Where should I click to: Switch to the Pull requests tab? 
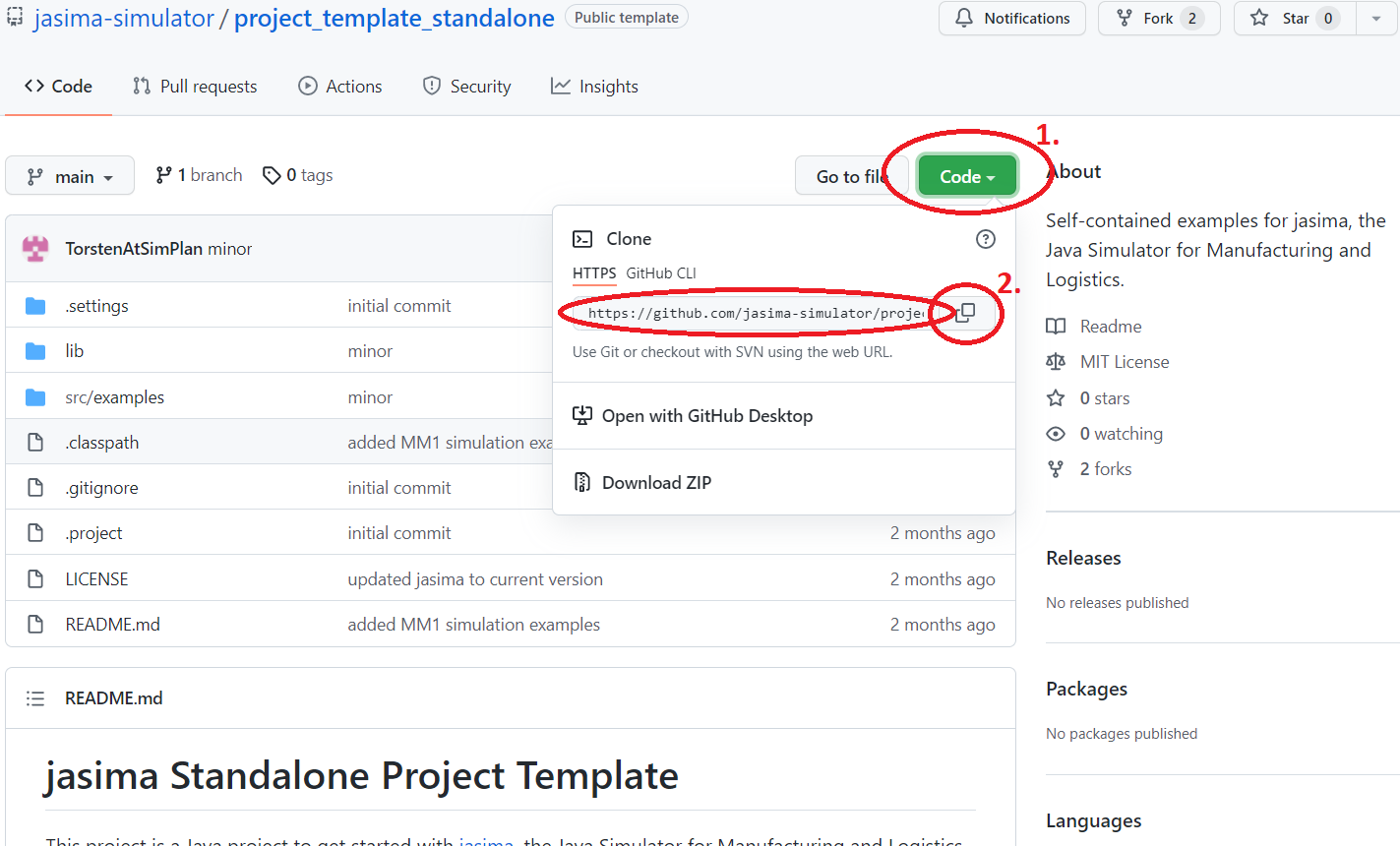[x=195, y=87]
